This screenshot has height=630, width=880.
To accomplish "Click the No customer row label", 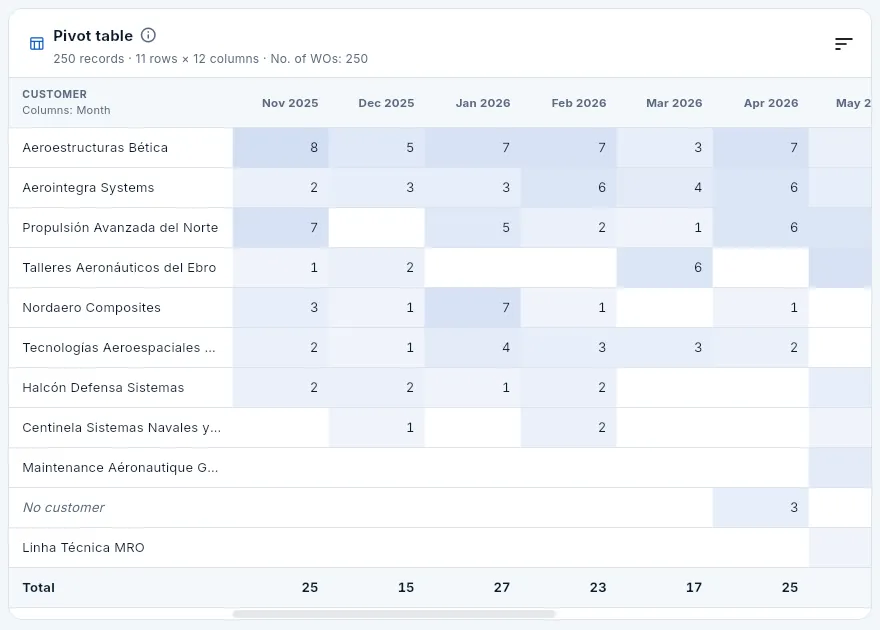I will coord(63,508).
